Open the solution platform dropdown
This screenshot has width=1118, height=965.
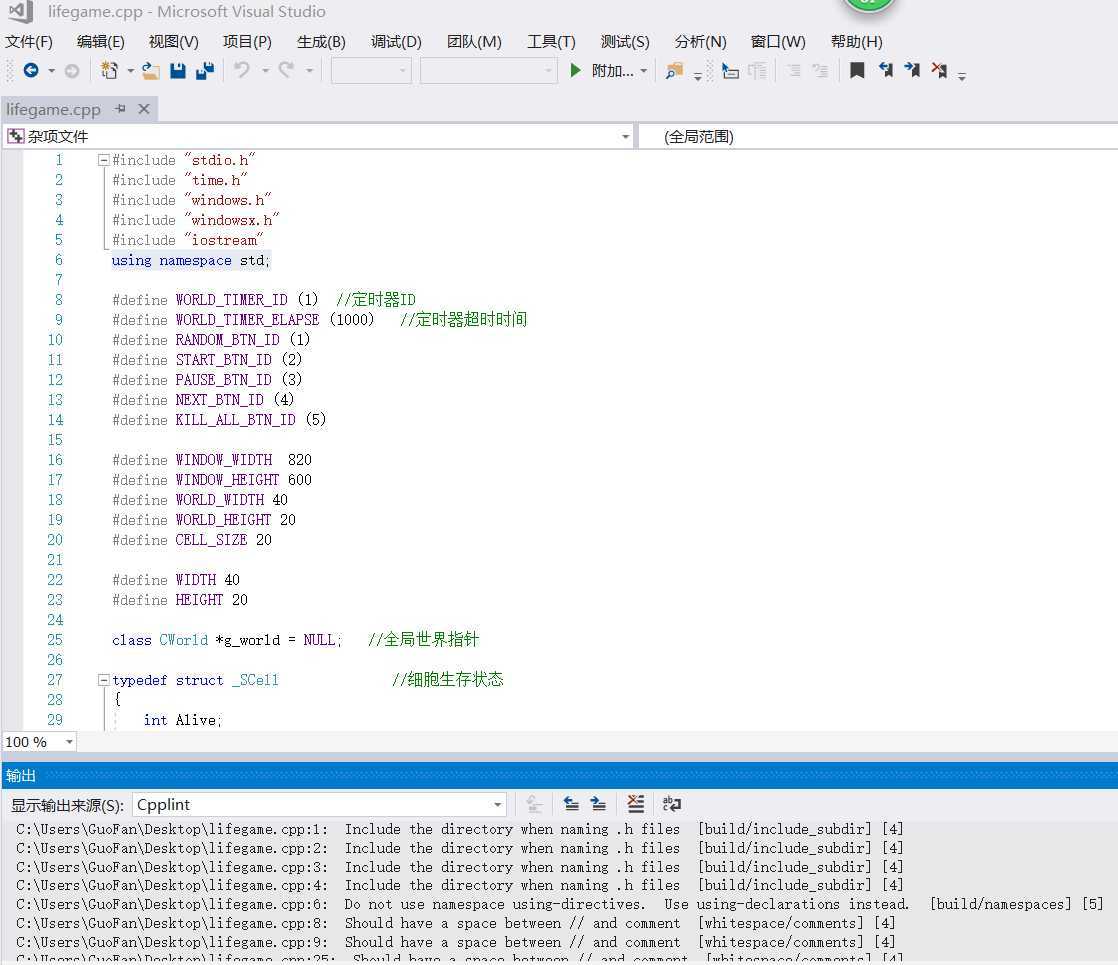coord(488,71)
